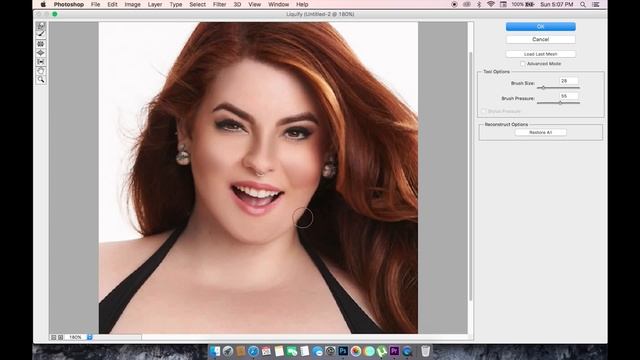Open Spotlight search magnifier in menu bar
The height and width of the screenshot is (360, 640).
pyautogui.click(x=583, y=4)
